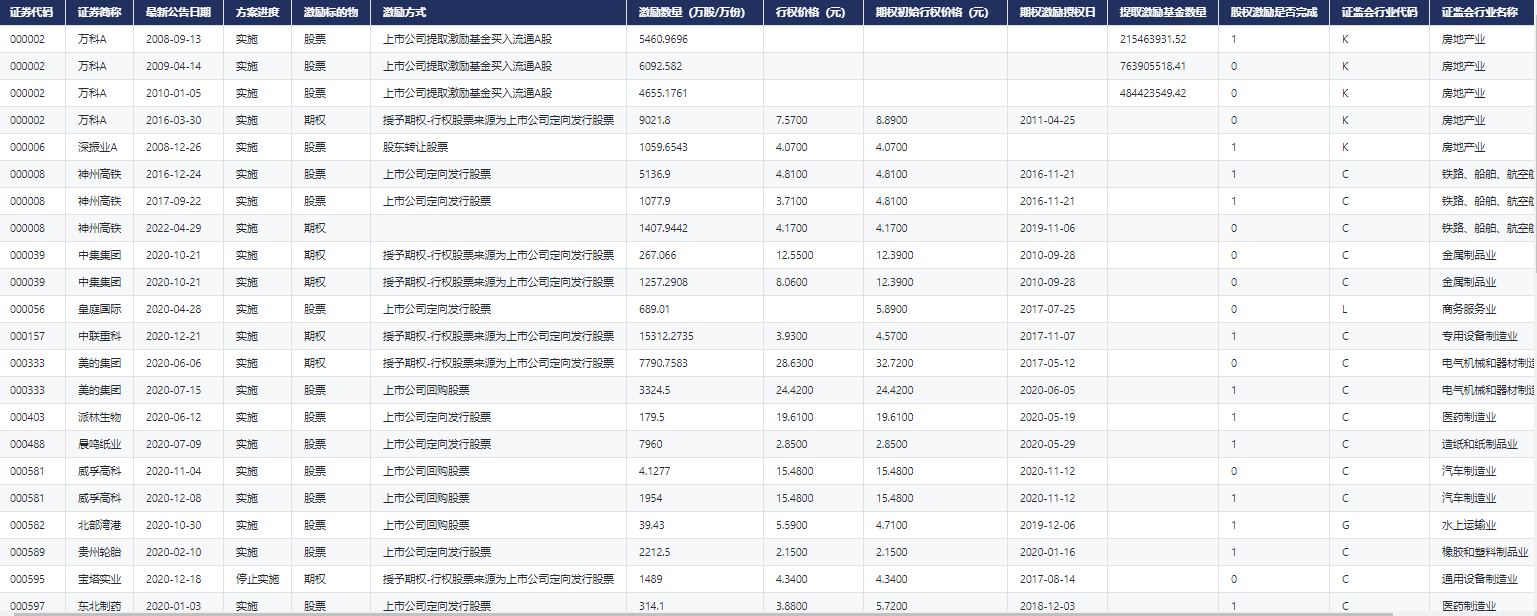Select the quantity cell 7790.7583
The height and width of the screenshot is (616, 1537).
click(663, 363)
